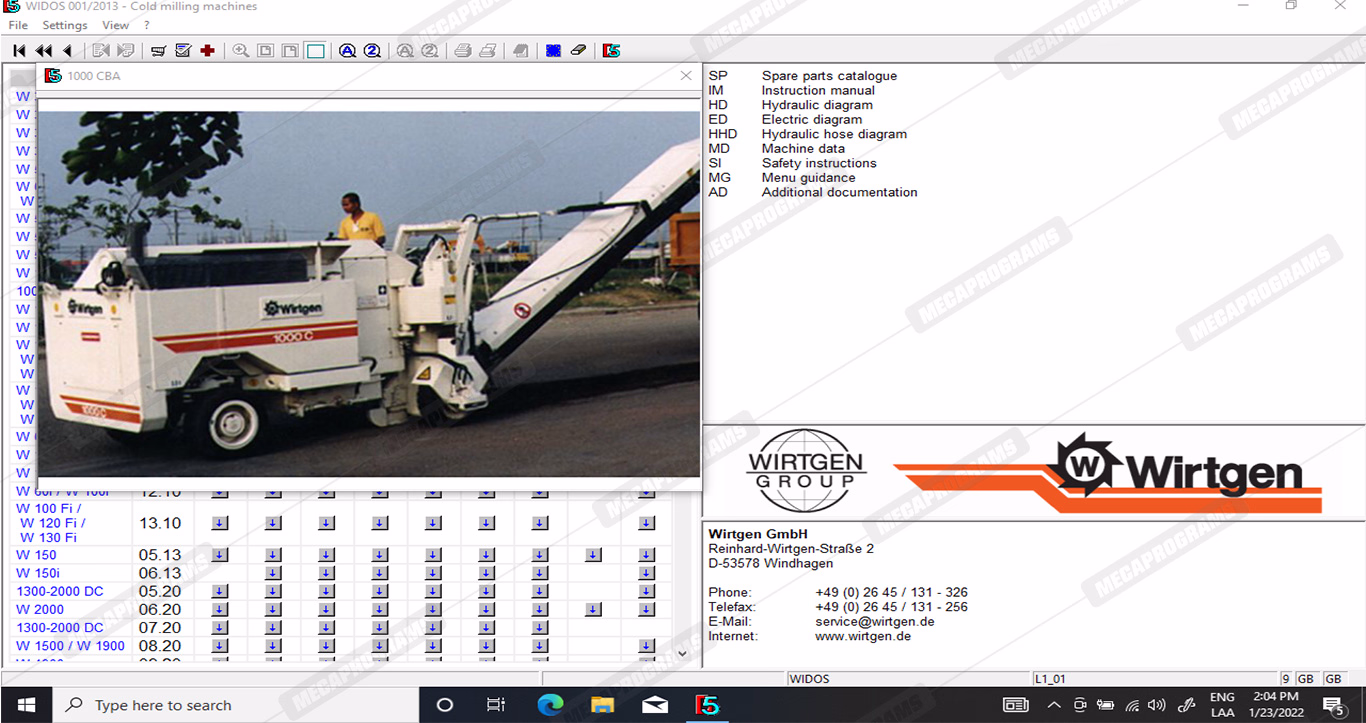This screenshot has height=723, width=1366.
Task: Open the Settings menu
Action: click(x=65, y=25)
